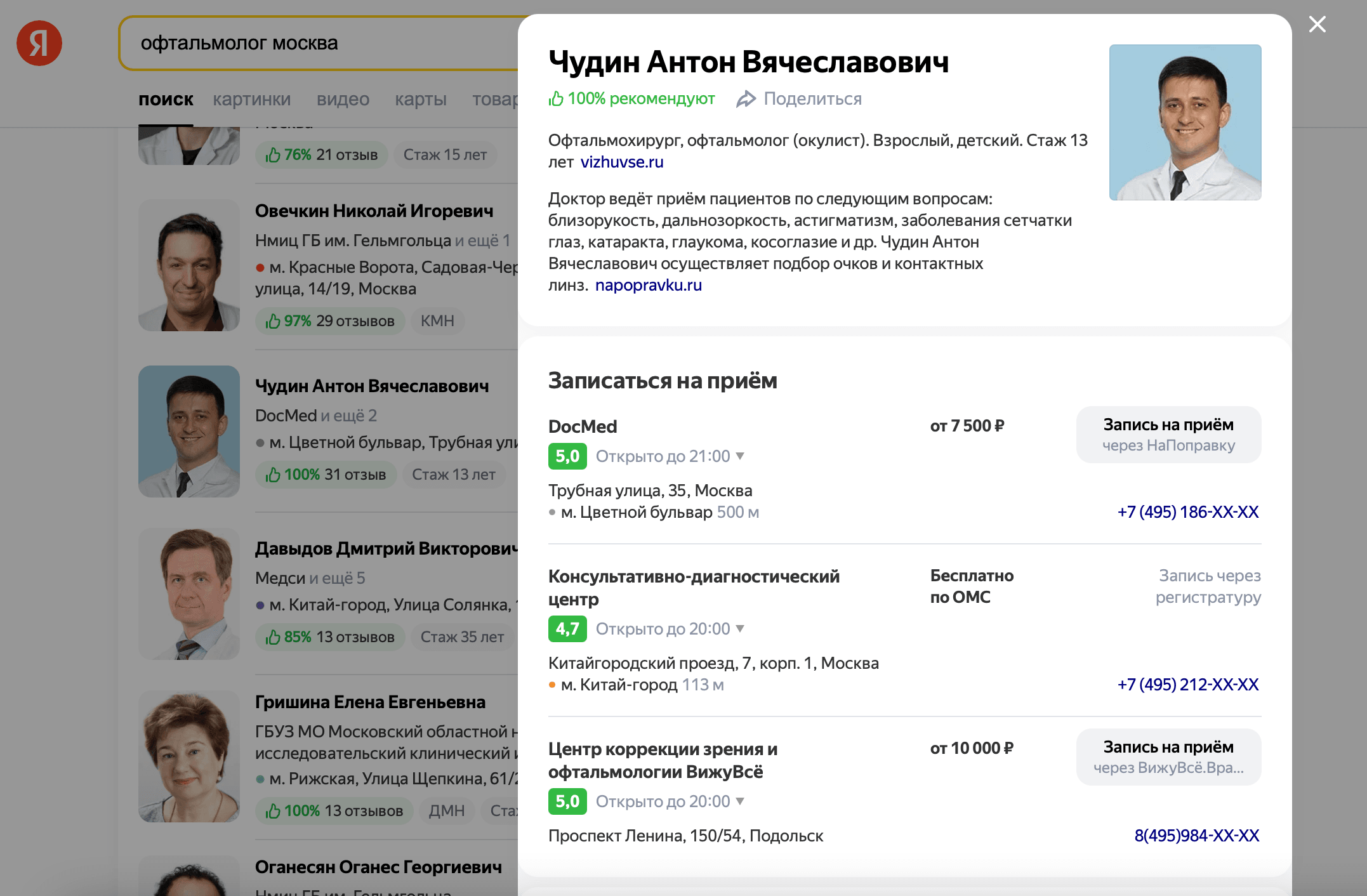Click the КМН badge
The width and height of the screenshot is (1367, 896).
437,321
